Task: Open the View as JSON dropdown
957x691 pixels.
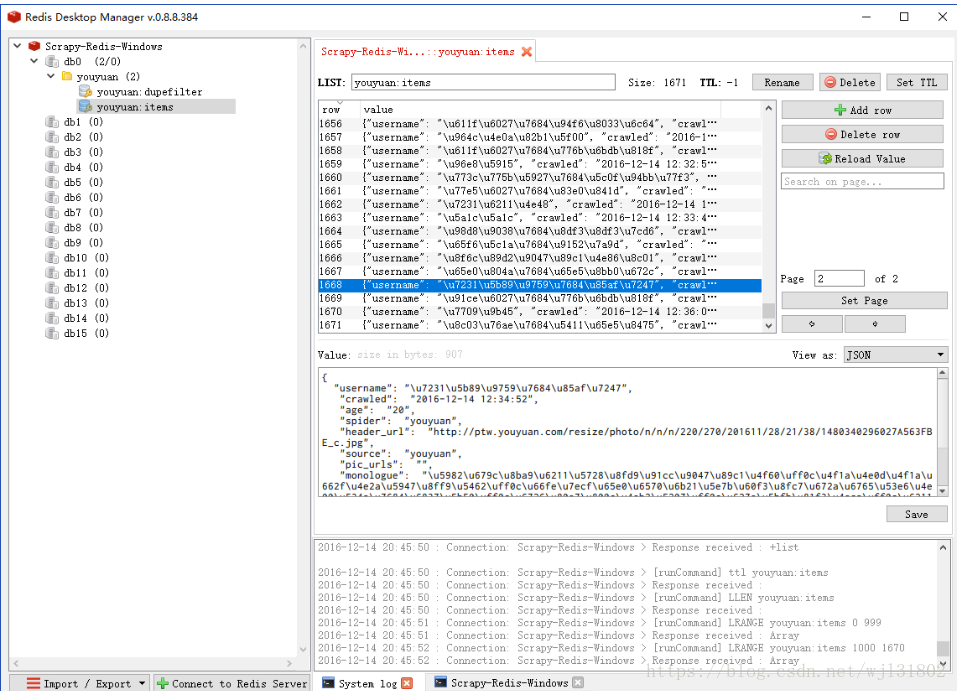Action: click(x=896, y=355)
